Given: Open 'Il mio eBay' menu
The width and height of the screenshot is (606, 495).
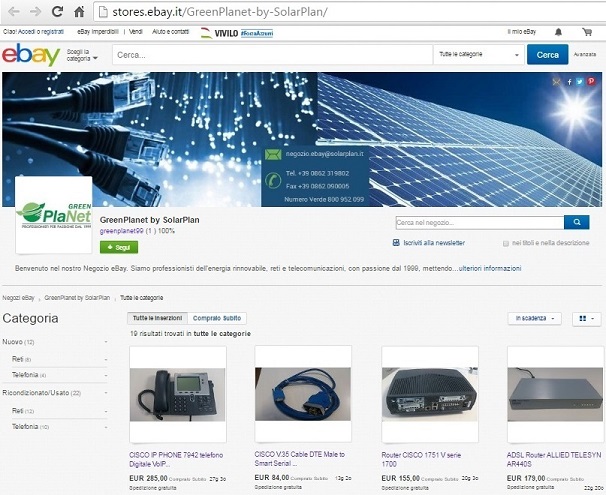Looking at the screenshot, I should (521, 32).
